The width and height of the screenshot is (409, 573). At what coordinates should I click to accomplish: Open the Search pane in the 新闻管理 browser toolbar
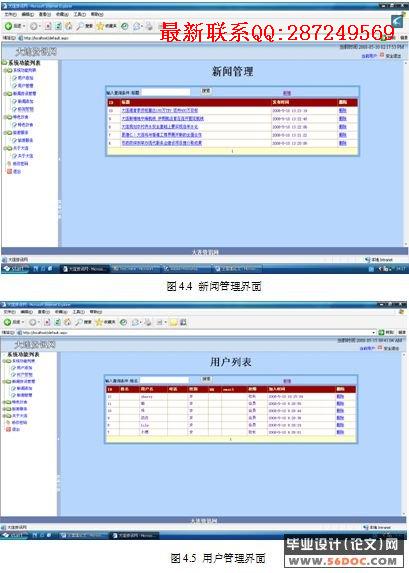(84, 26)
